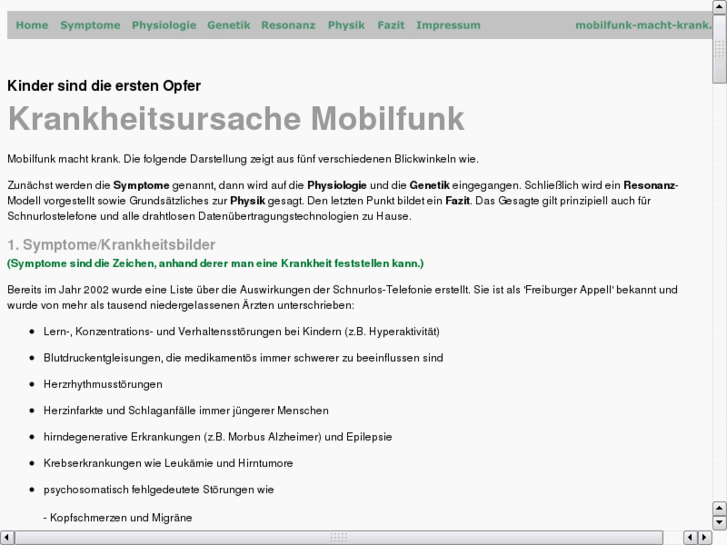The width and height of the screenshot is (727, 545).
Task: Click the paragraph starting 'Bereits im Jahr 2002'
Action: pyautogui.click(x=343, y=297)
